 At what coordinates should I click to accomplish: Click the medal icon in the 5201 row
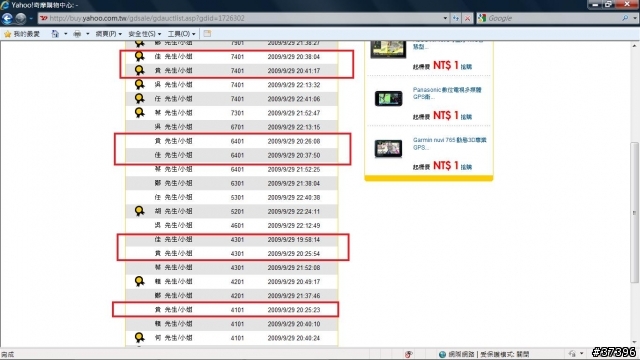139,211
